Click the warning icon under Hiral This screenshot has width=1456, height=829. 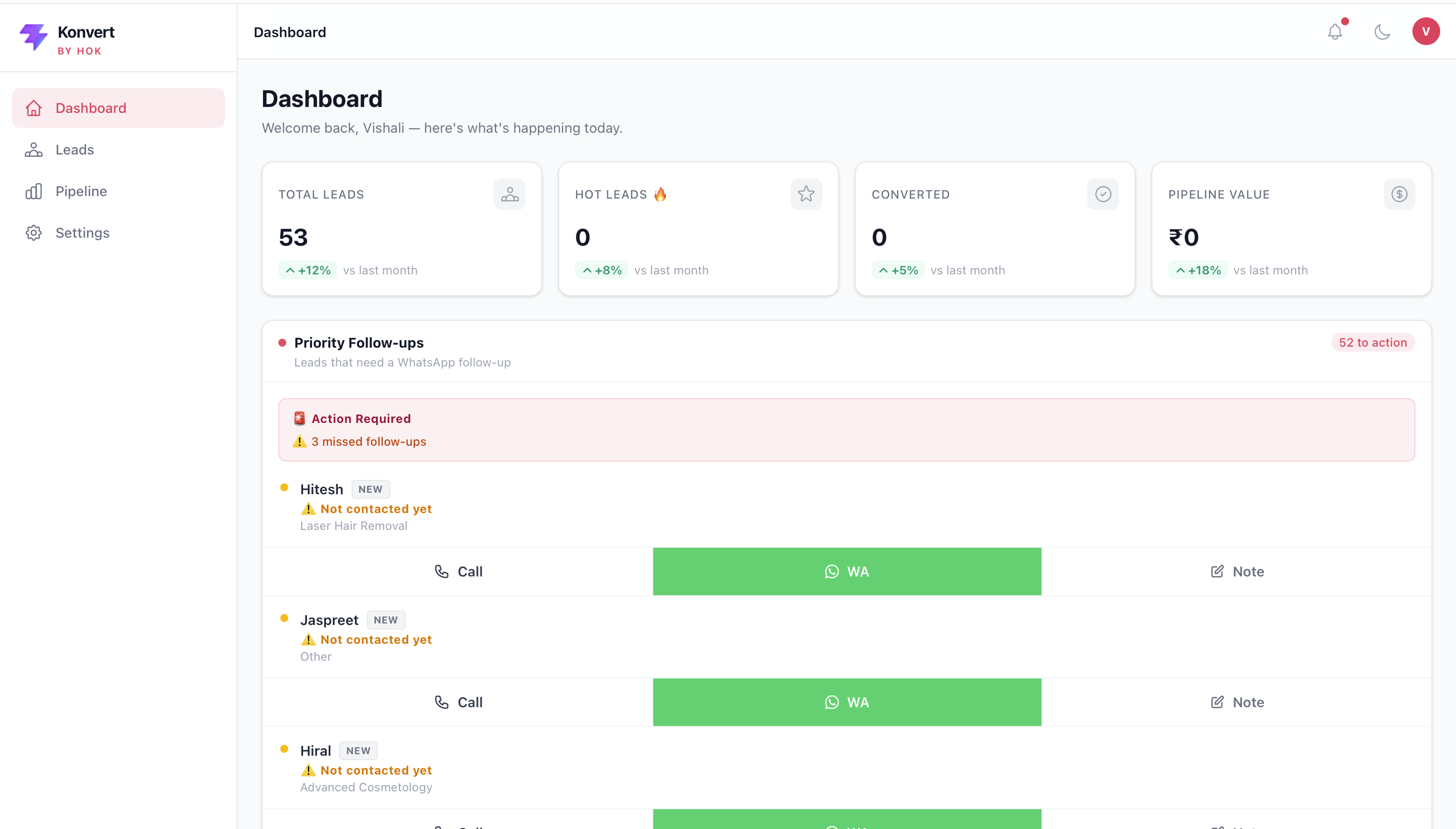point(308,771)
